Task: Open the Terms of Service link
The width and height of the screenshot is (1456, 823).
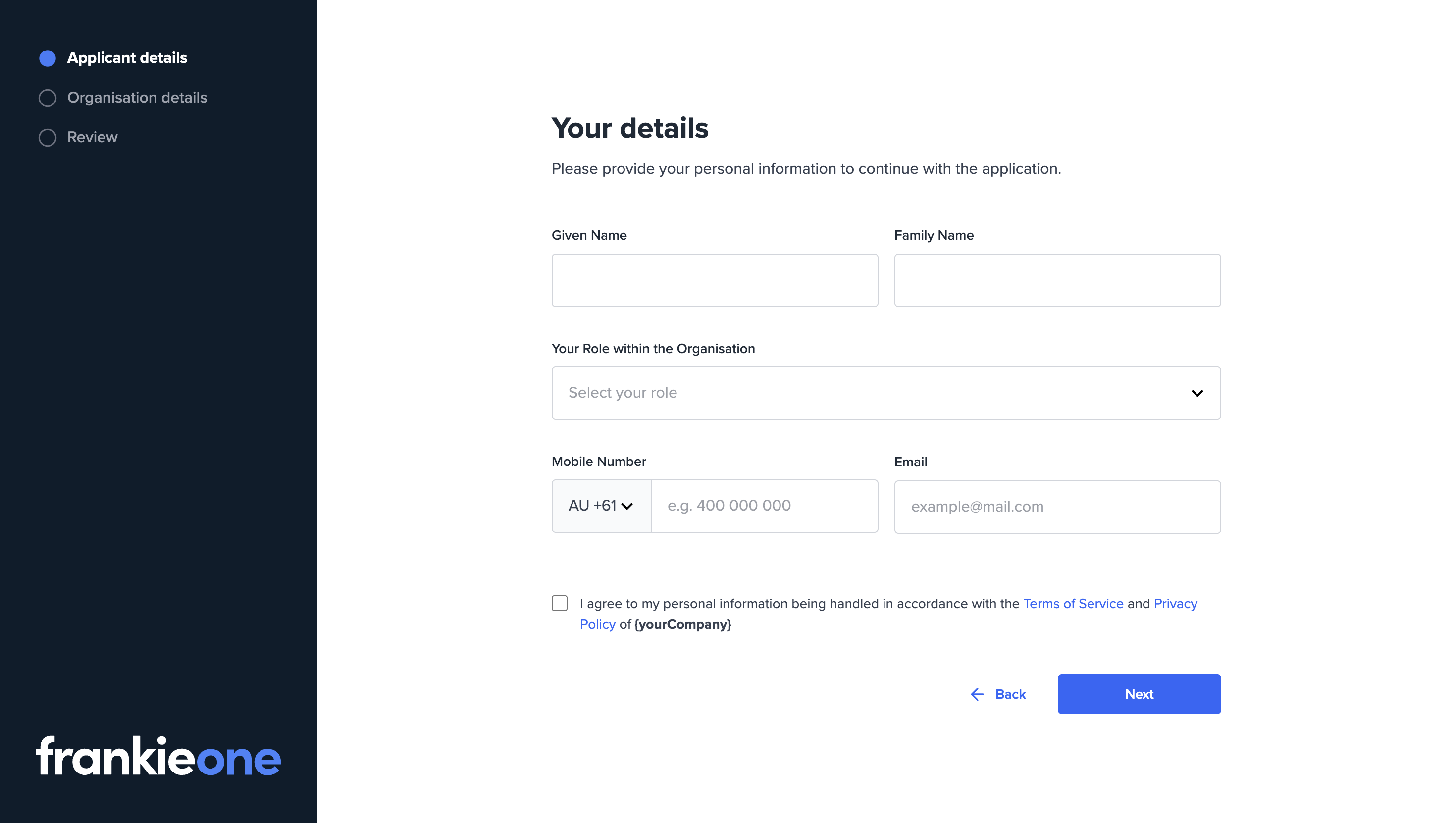Action: 1073,603
